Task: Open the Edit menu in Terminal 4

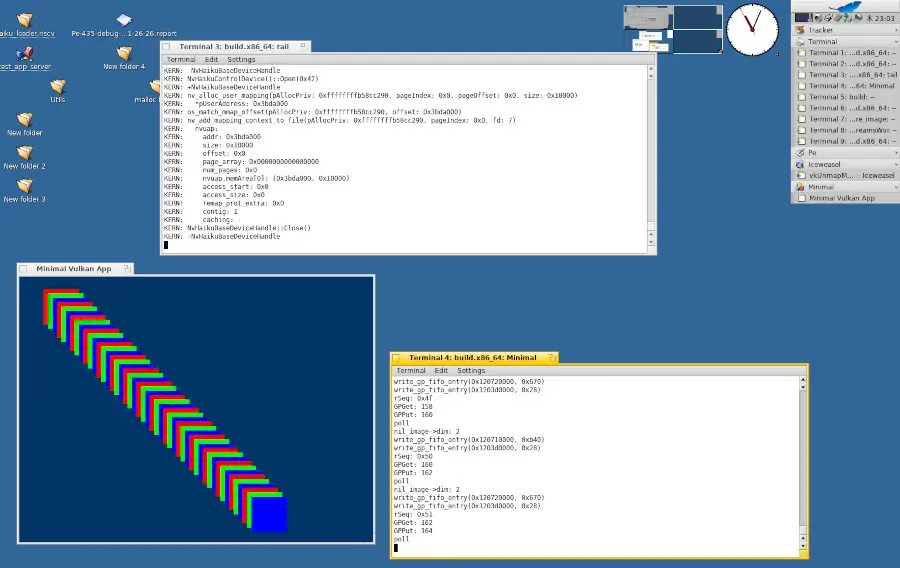Action: (441, 371)
